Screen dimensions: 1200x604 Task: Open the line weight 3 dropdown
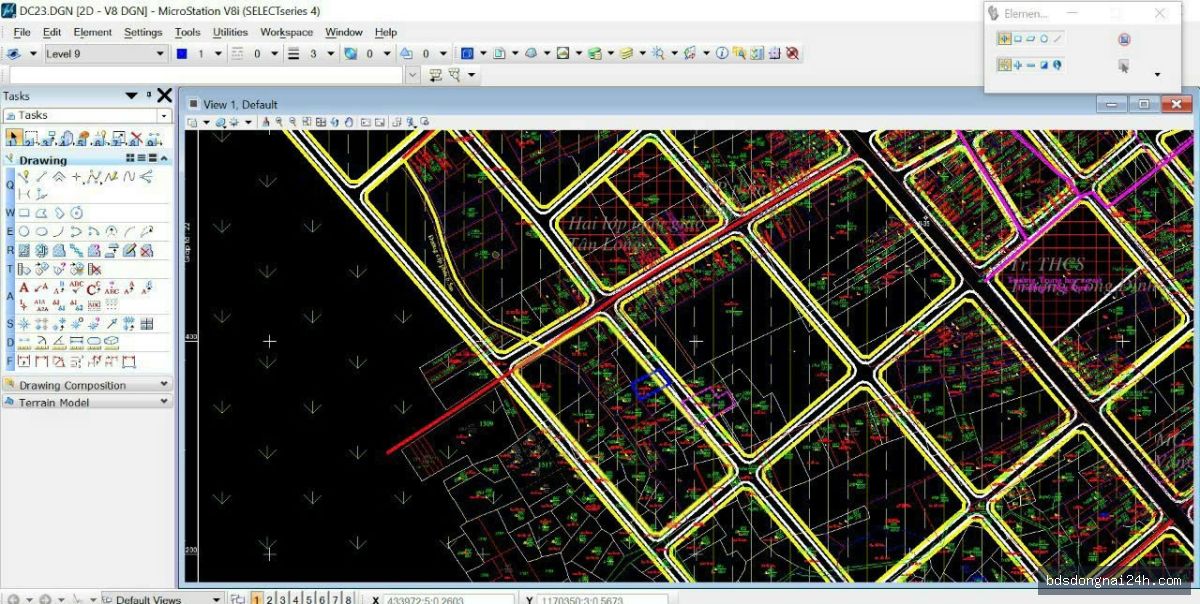click(329, 53)
